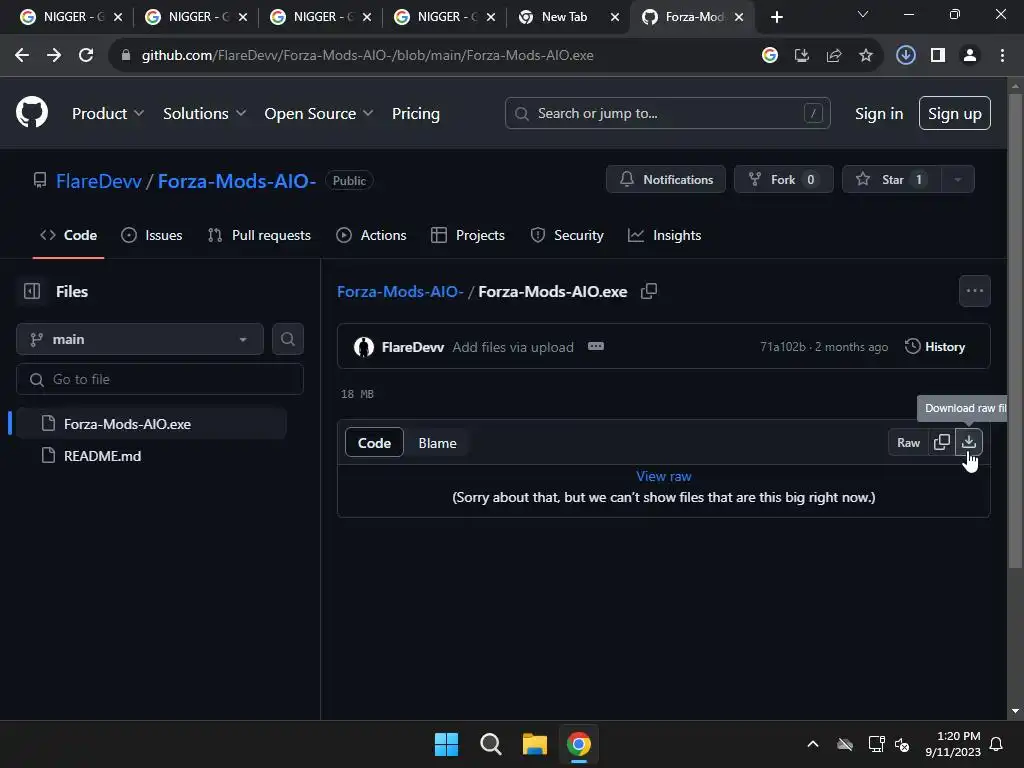Viewport: 1024px width, 768px height.
Task: Toggle the Chrome side panel
Action: (x=938, y=56)
